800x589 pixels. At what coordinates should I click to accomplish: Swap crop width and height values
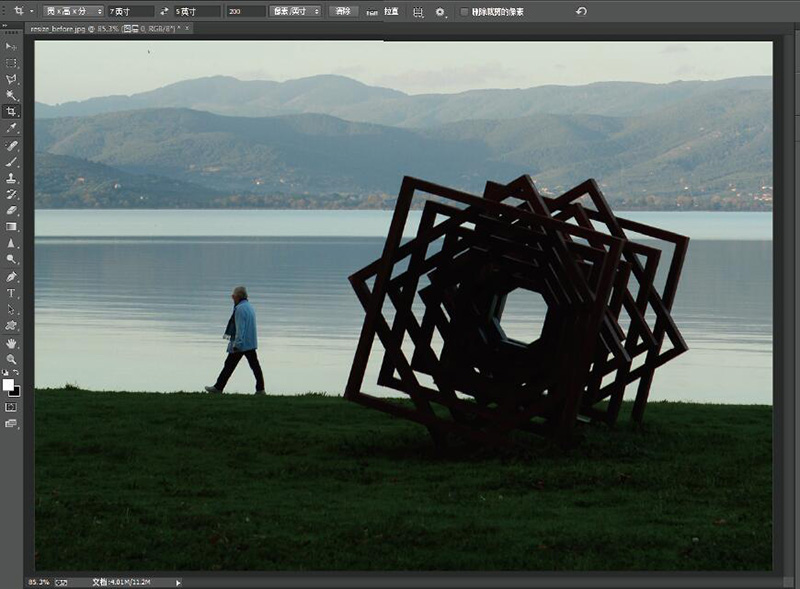(x=164, y=11)
